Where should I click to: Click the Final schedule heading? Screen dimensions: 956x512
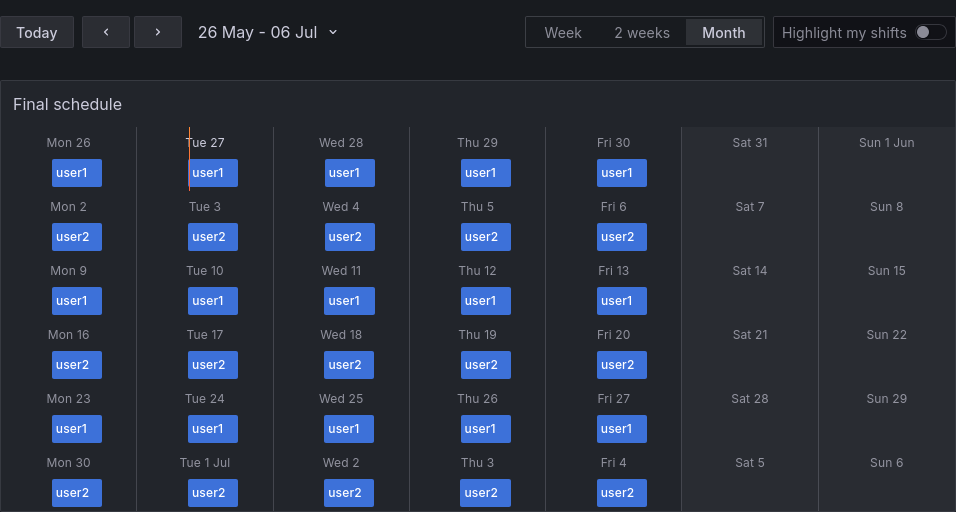67,104
